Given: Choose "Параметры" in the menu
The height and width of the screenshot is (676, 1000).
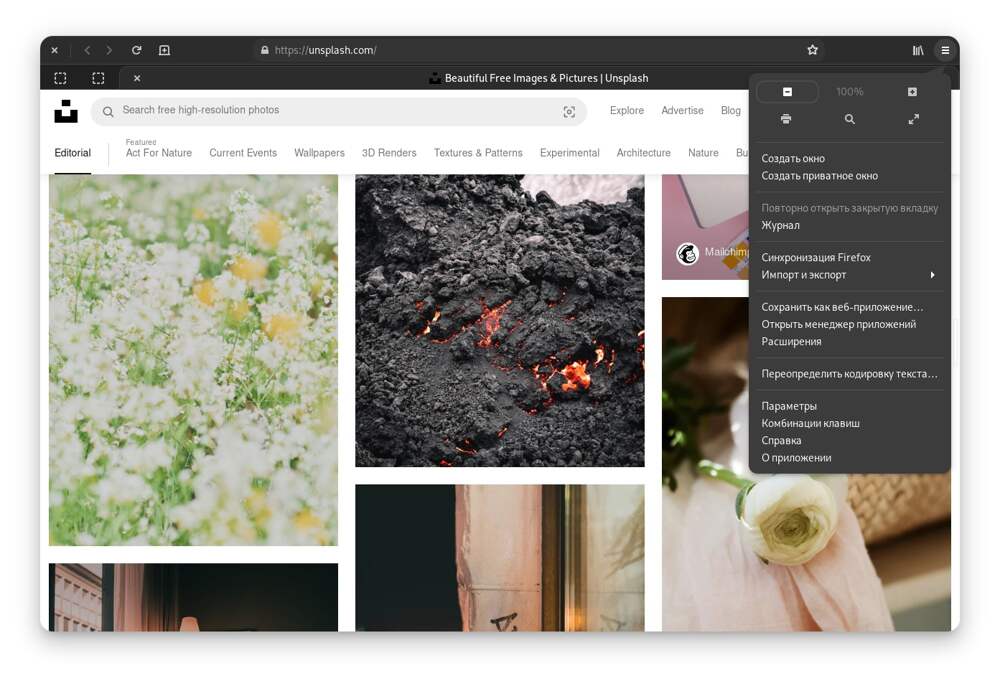Looking at the screenshot, I should (789, 406).
